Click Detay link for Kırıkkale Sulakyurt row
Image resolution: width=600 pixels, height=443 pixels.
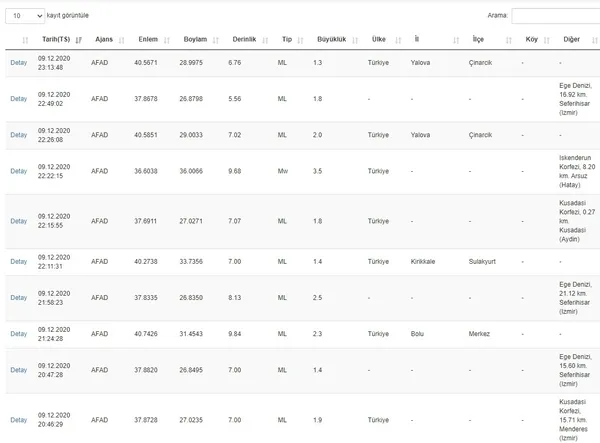click(19, 262)
